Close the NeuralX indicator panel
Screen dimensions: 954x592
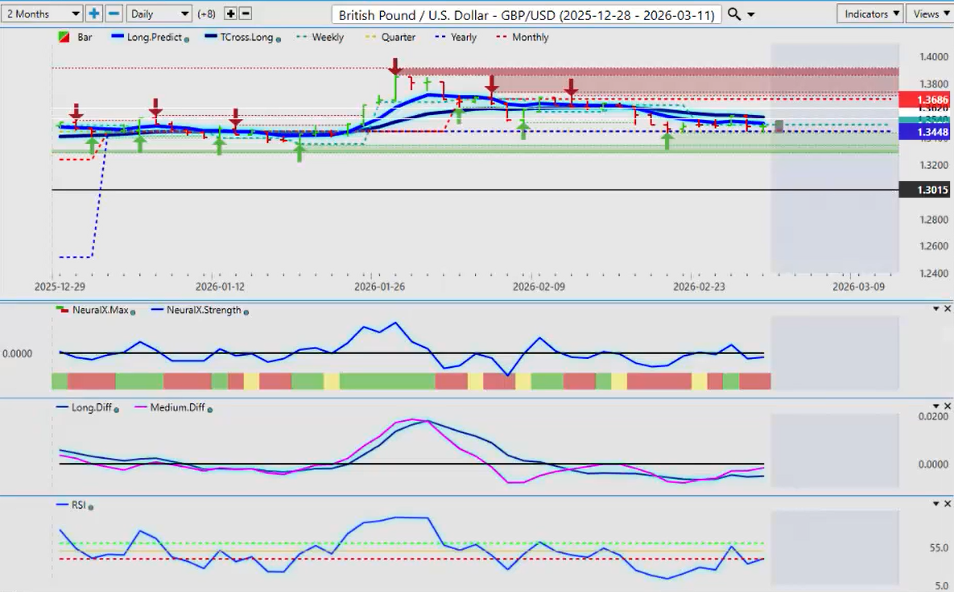(947, 309)
